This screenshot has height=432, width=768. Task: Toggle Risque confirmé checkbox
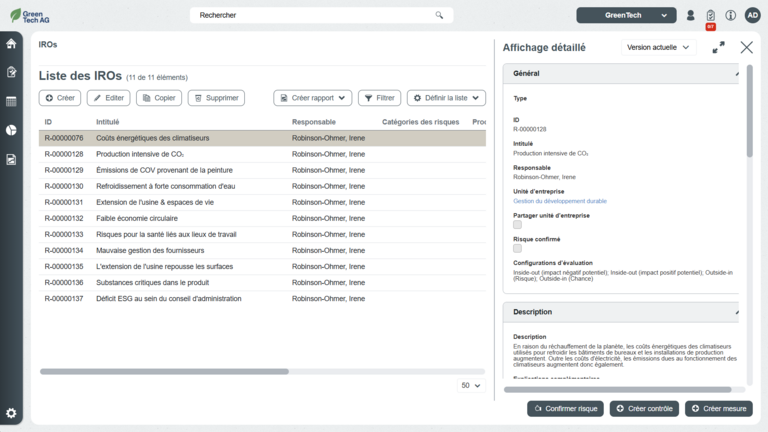point(517,249)
